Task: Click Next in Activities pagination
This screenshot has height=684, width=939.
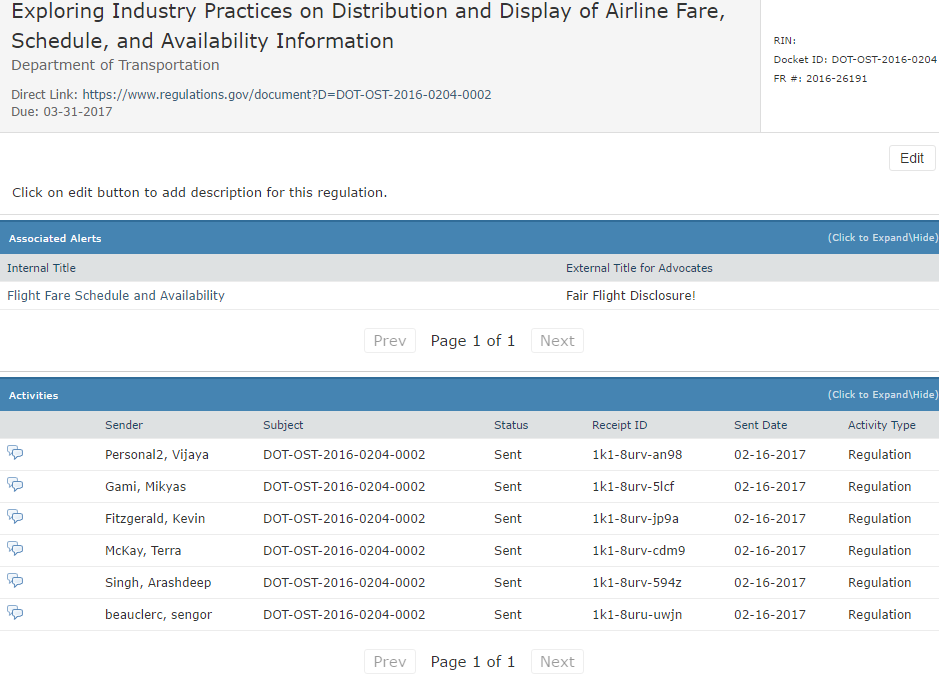Action: click(557, 662)
